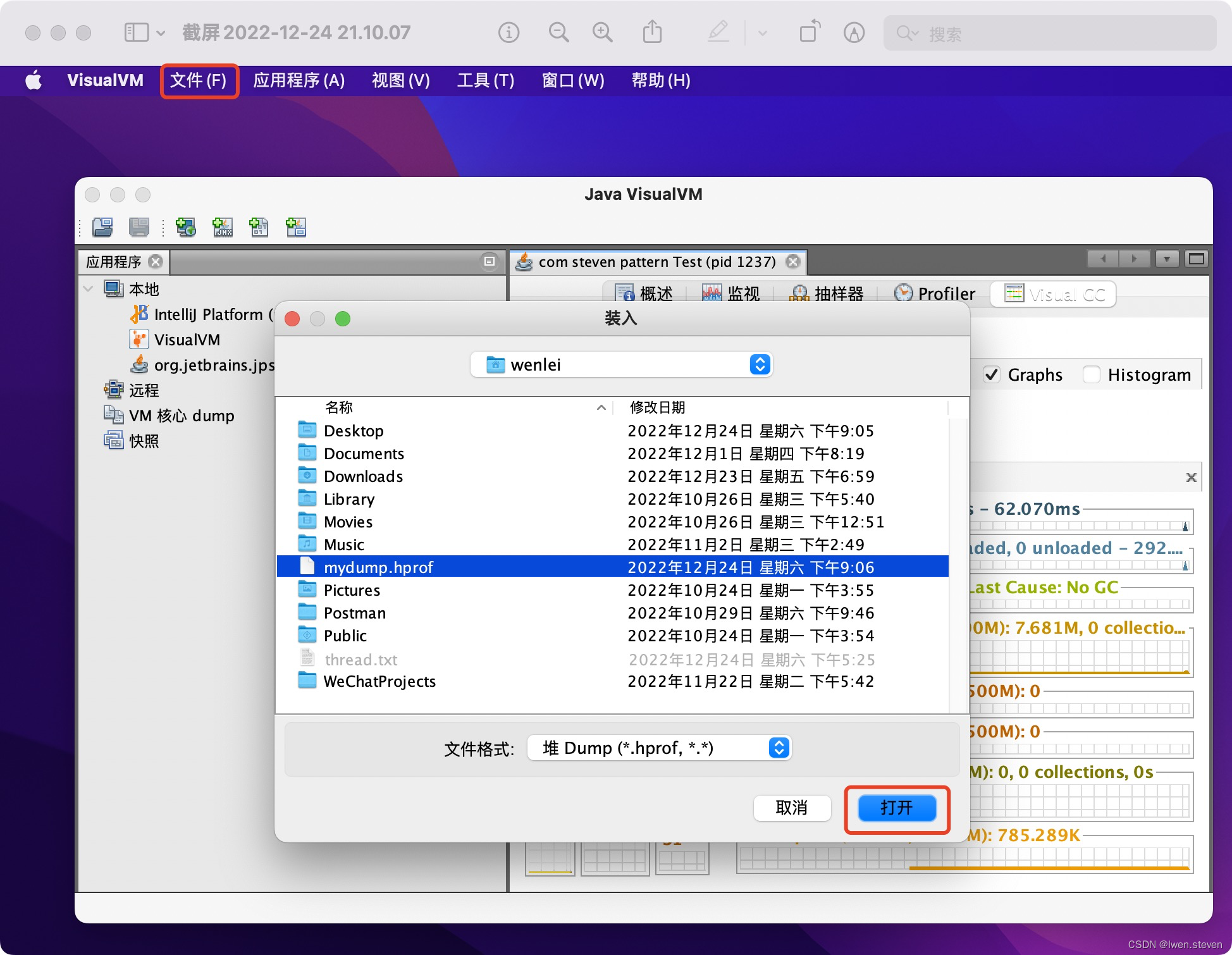Sort files by 名称 column
The width and height of the screenshot is (1232, 955).
pos(340,407)
